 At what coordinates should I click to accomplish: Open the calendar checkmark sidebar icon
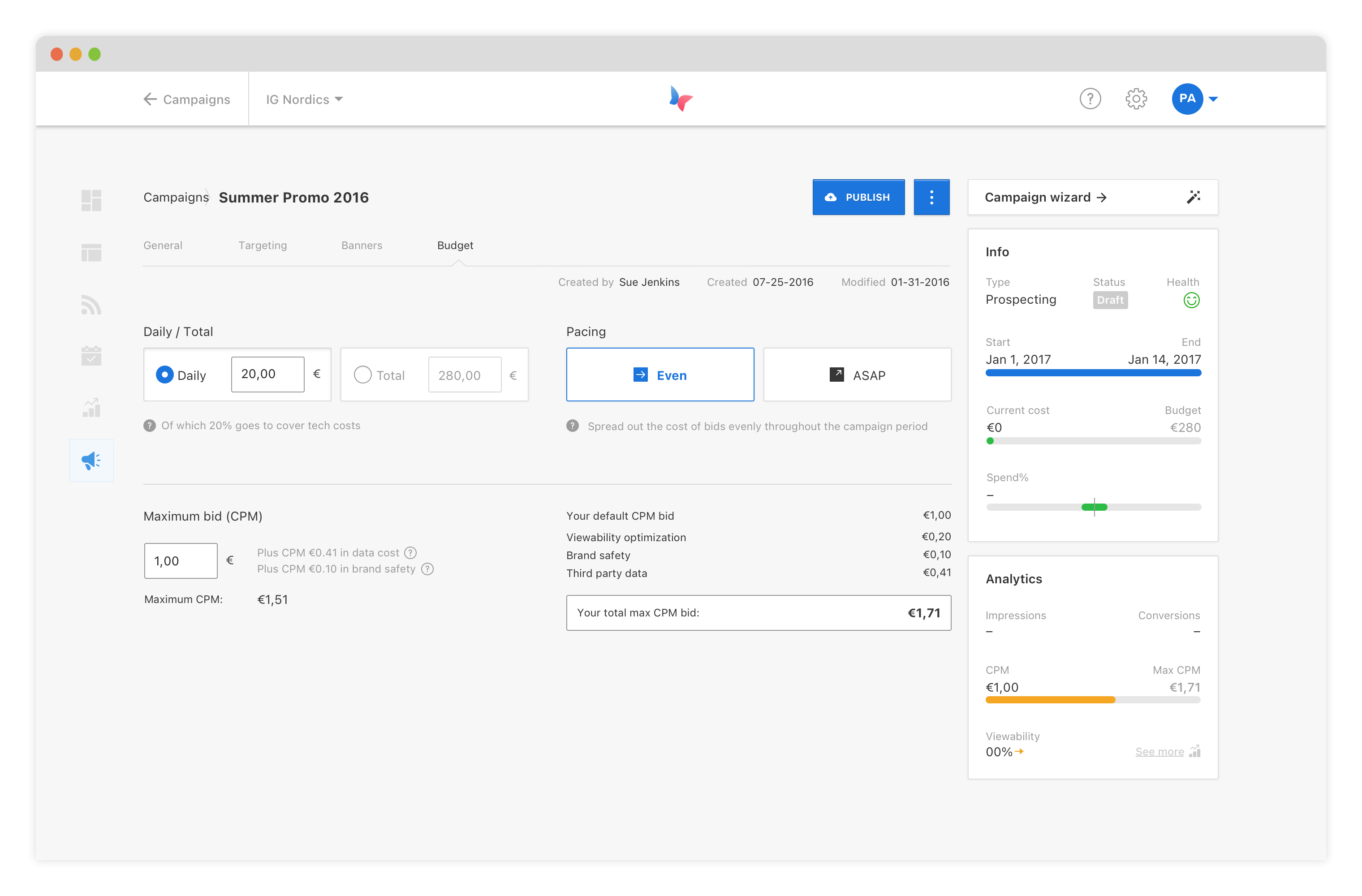(x=91, y=356)
